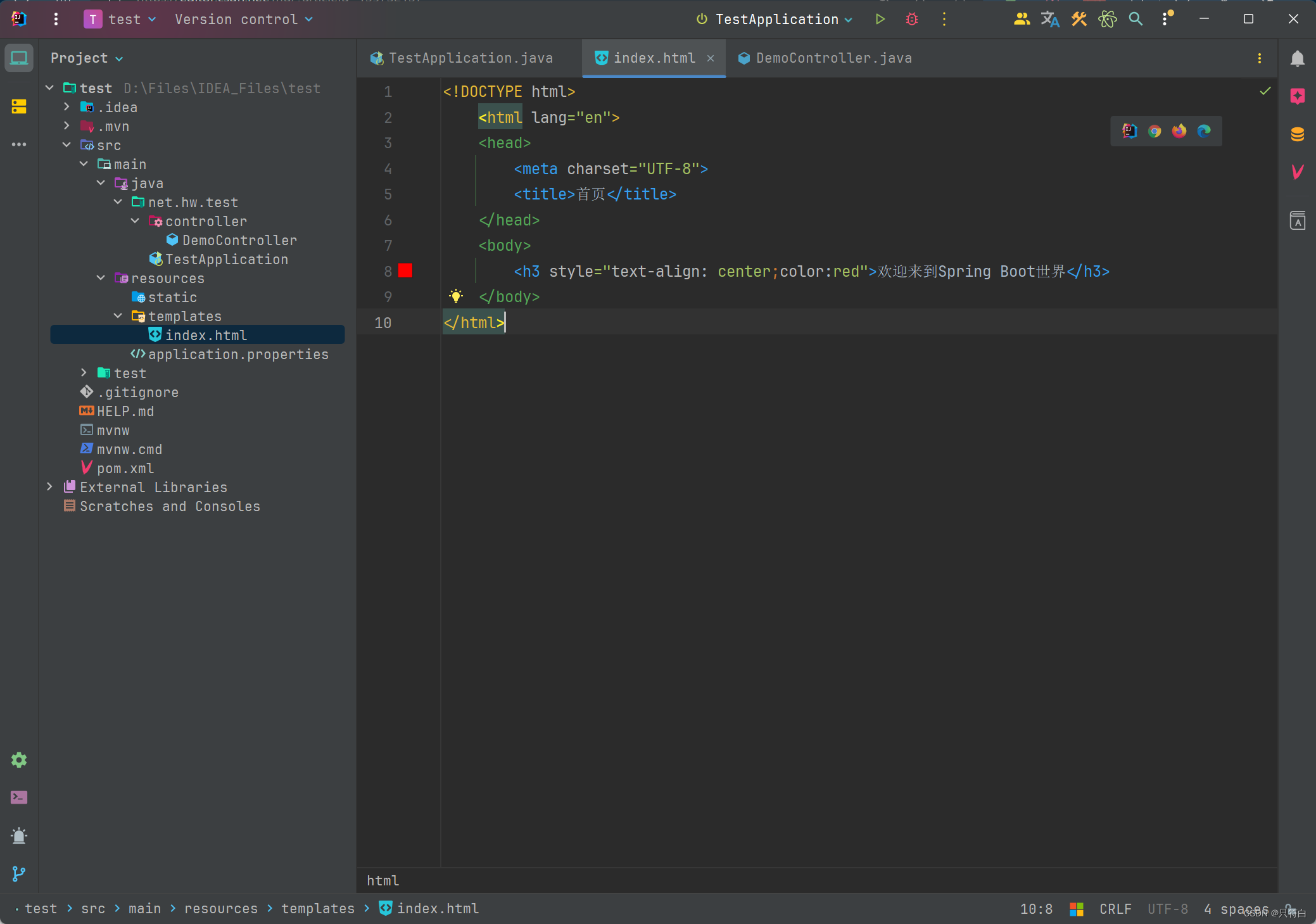Open the pink bookmark plugin panel

(1297, 96)
